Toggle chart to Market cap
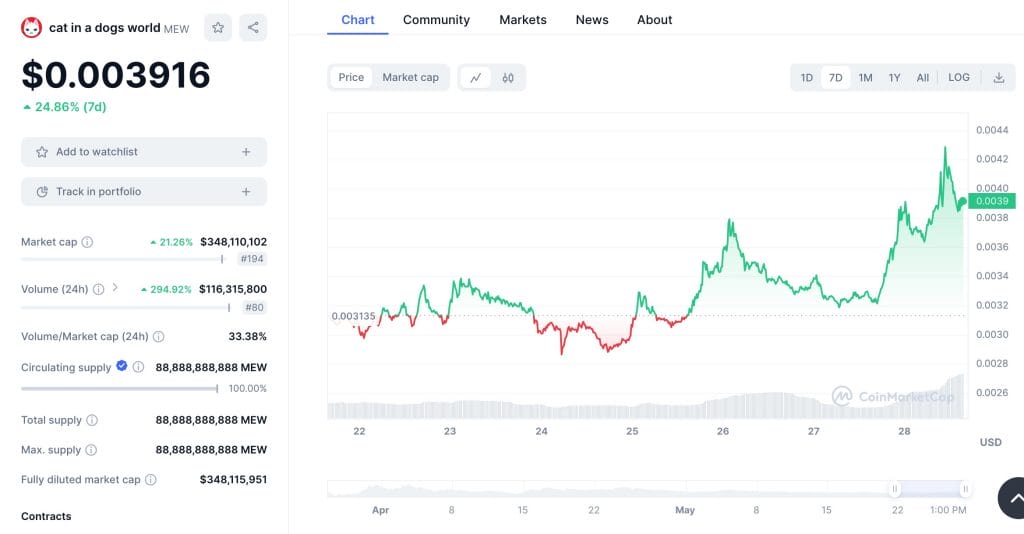1024x534 pixels. tap(410, 77)
